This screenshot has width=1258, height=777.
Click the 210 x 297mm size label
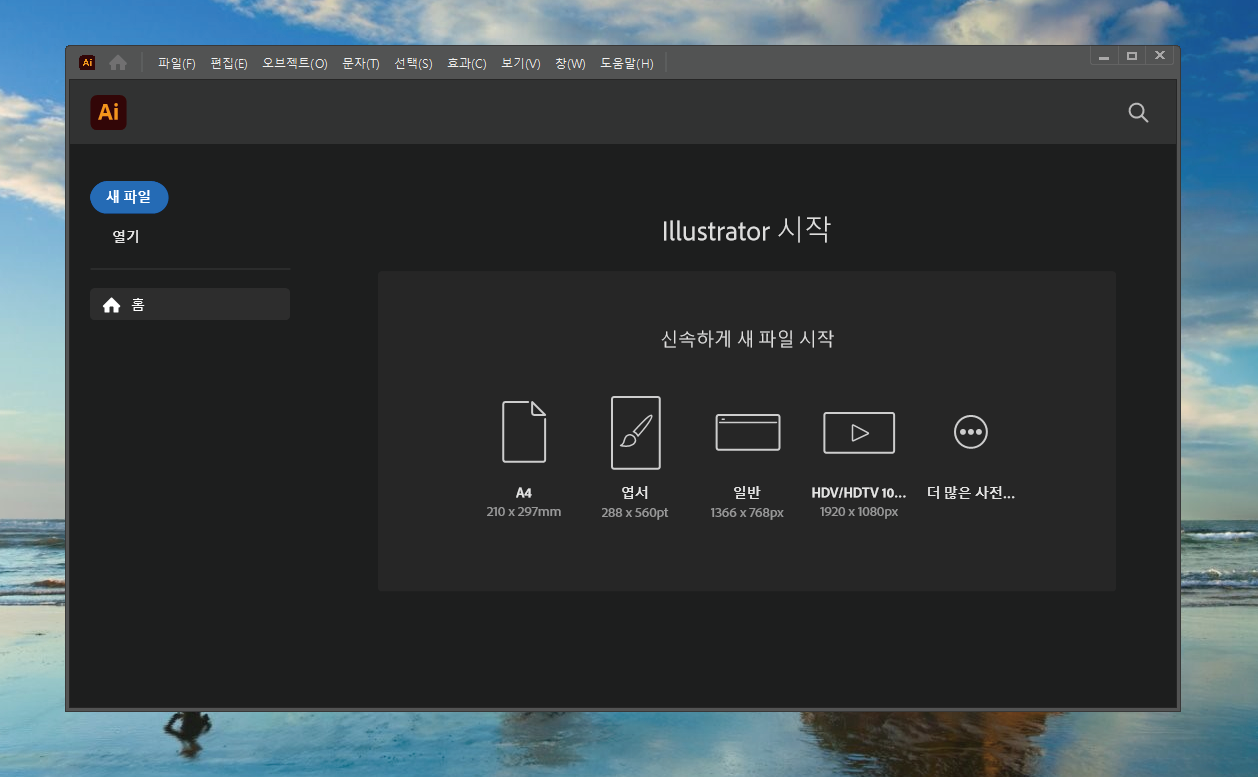pos(524,512)
